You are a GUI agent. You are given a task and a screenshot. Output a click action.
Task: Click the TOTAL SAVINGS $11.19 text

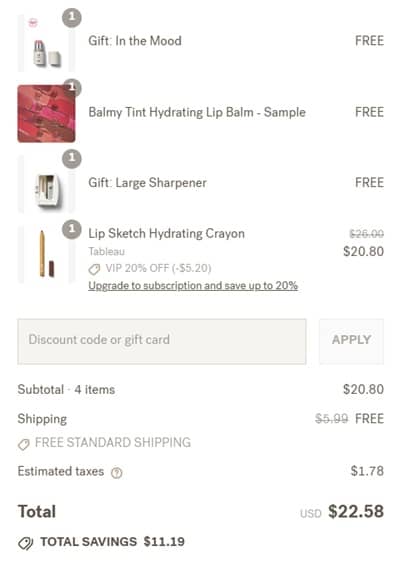coord(112,542)
